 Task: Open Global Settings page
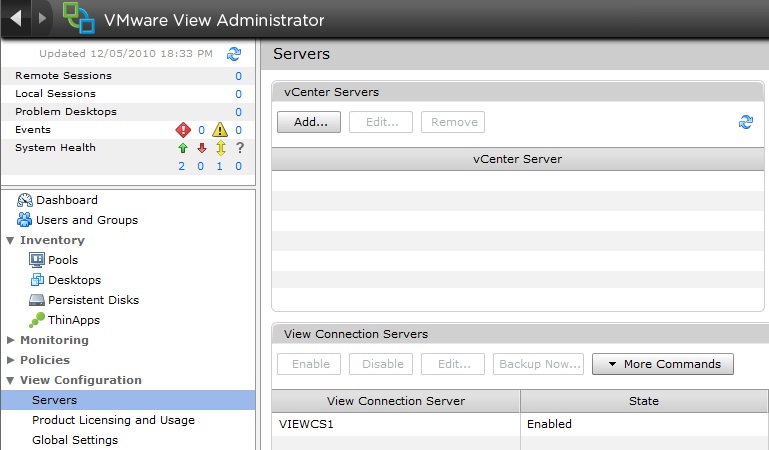click(75, 440)
